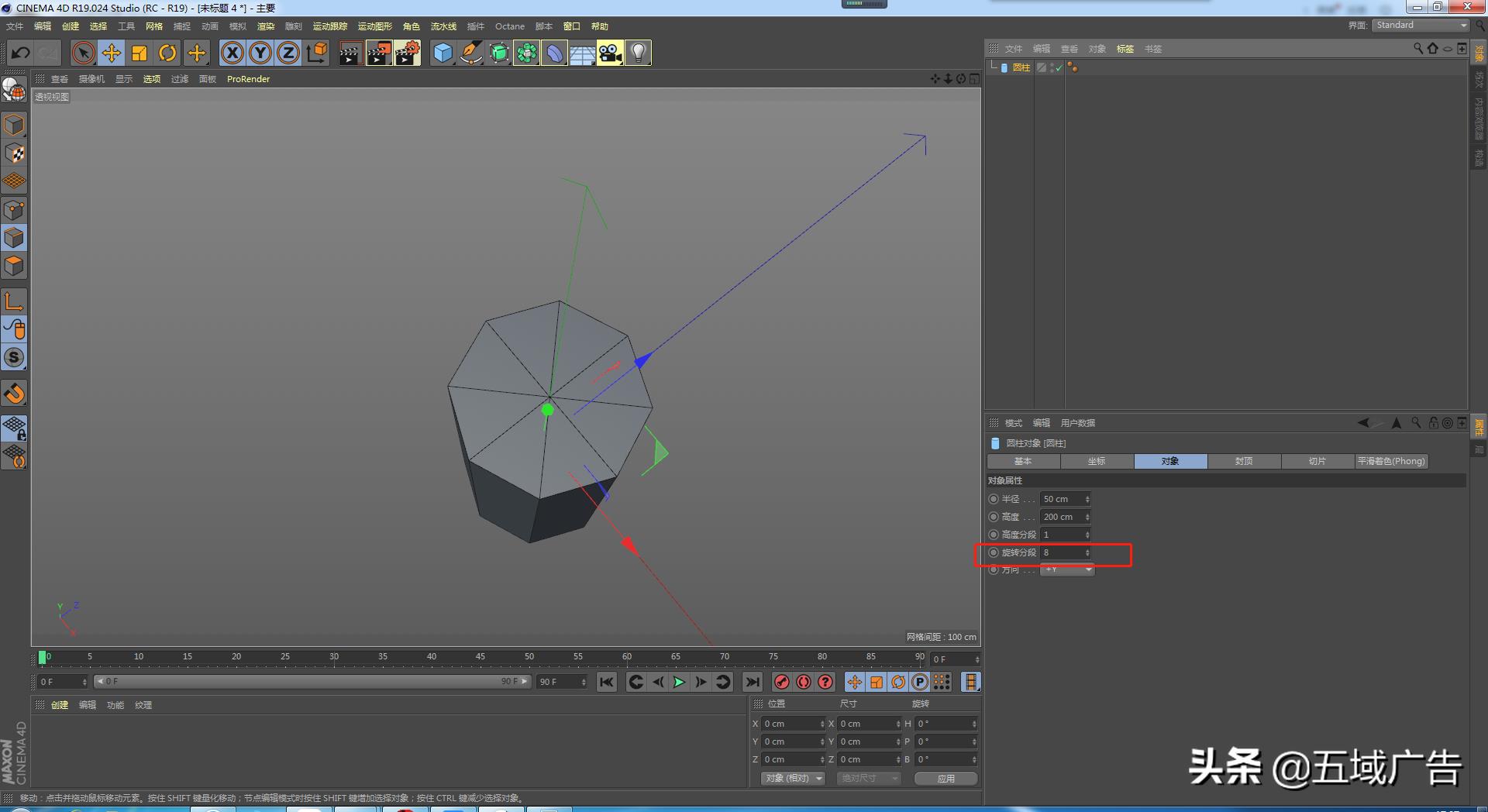Click 高度分段 stepper arrows
1488x812 pixels.
(x=1087, y=535)
